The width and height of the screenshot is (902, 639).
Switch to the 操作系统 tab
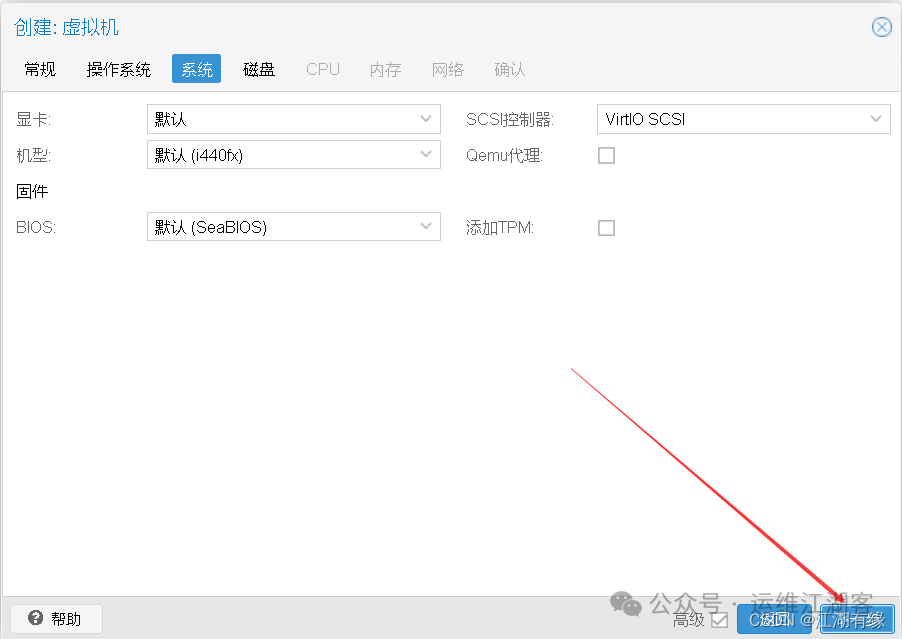pyautogui.click(x=119, y=69)
